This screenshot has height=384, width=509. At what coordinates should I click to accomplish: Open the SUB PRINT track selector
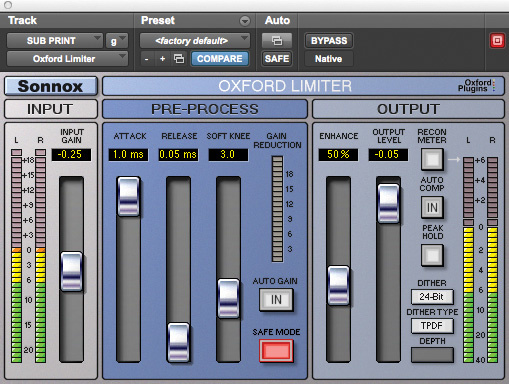(55, 41)
